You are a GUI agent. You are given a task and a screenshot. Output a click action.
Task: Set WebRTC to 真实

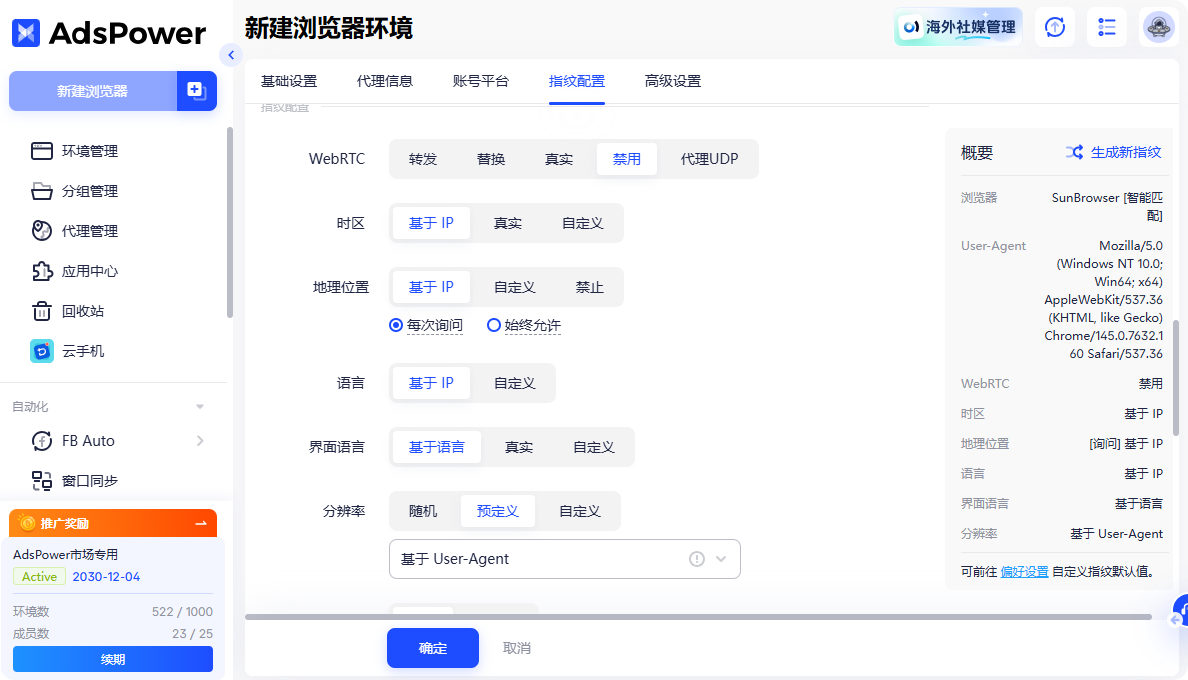coord(558,159)
